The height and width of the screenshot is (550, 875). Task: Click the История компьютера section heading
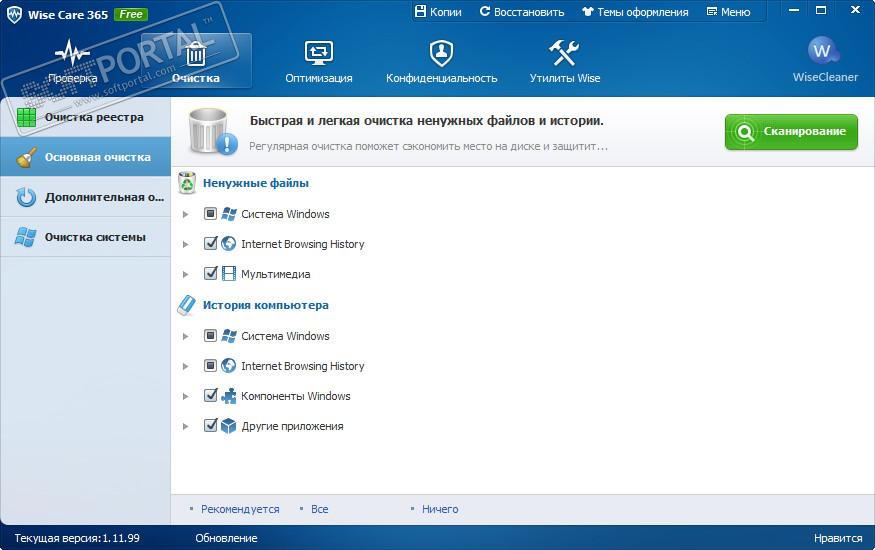point(266,305)
